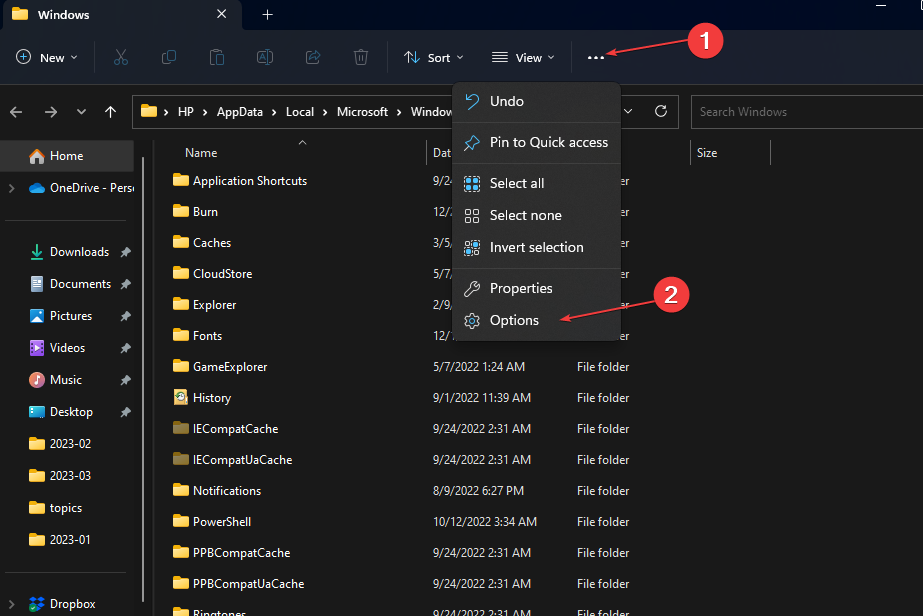Click the Cut scissors icon
The width and height of the screenshot is (923, 616).
pyautogui.click(x=121, y=57)
